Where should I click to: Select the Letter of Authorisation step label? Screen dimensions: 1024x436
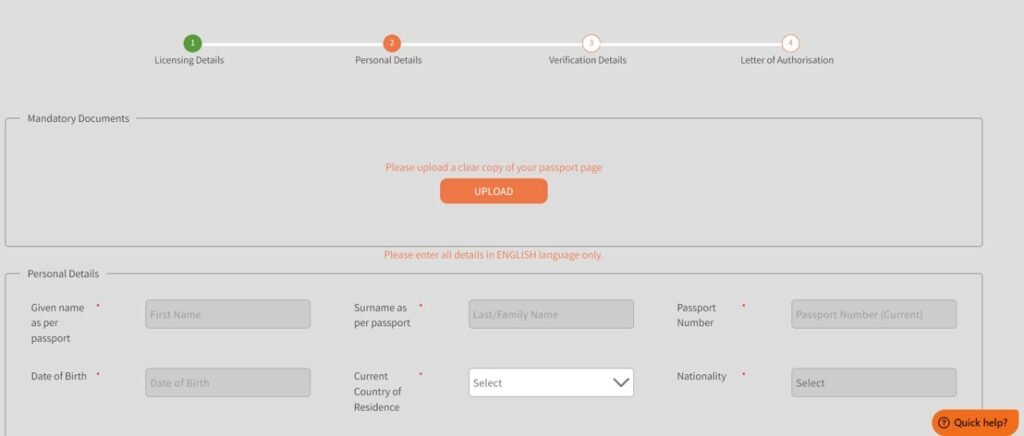pyautogui.click(x=787, y=60)
